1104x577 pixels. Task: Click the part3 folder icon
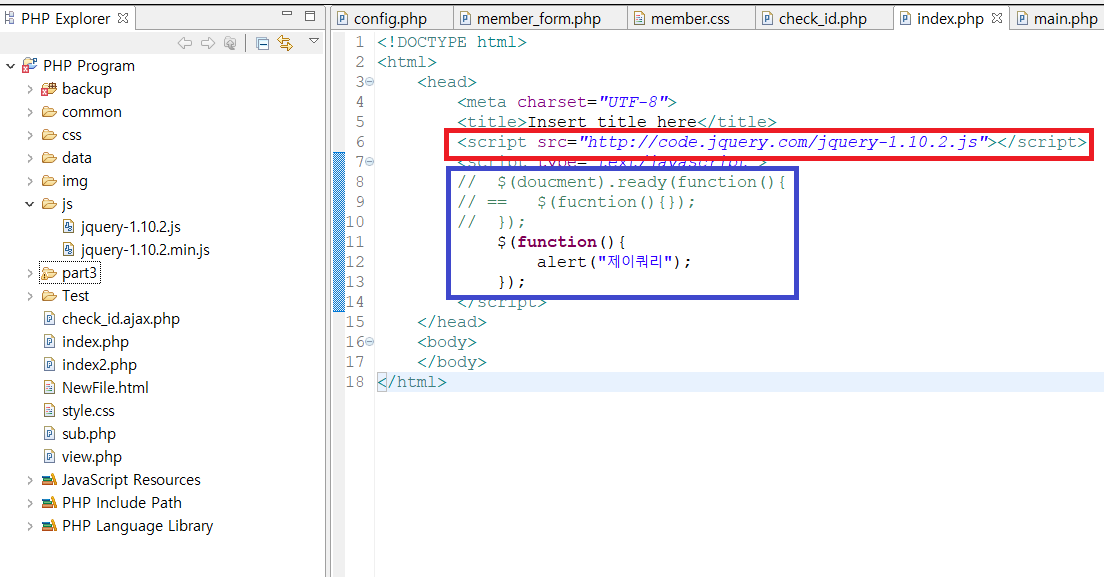pyautogui.click(x=49, y=273)
